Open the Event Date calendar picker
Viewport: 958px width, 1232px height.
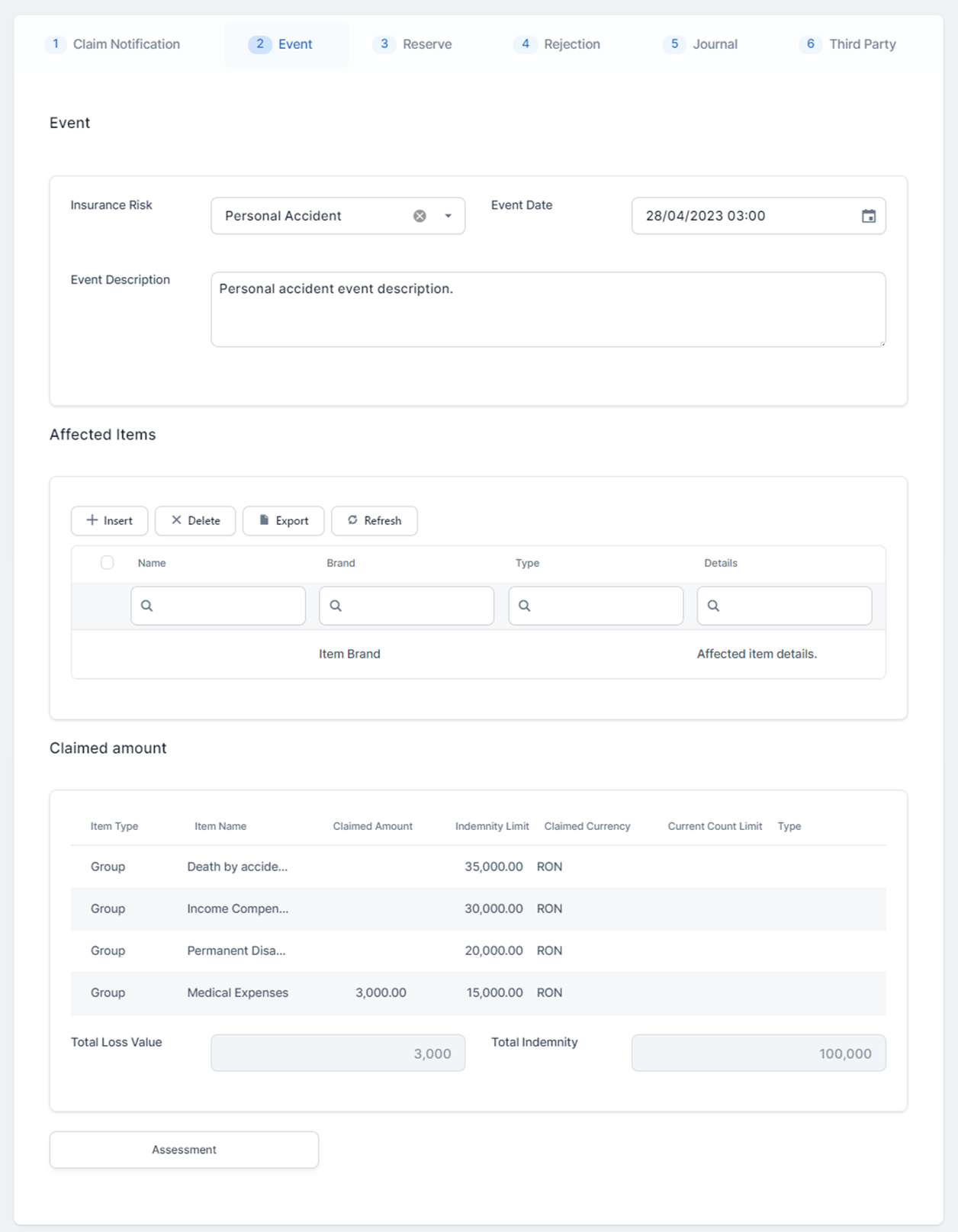point(868,216)
